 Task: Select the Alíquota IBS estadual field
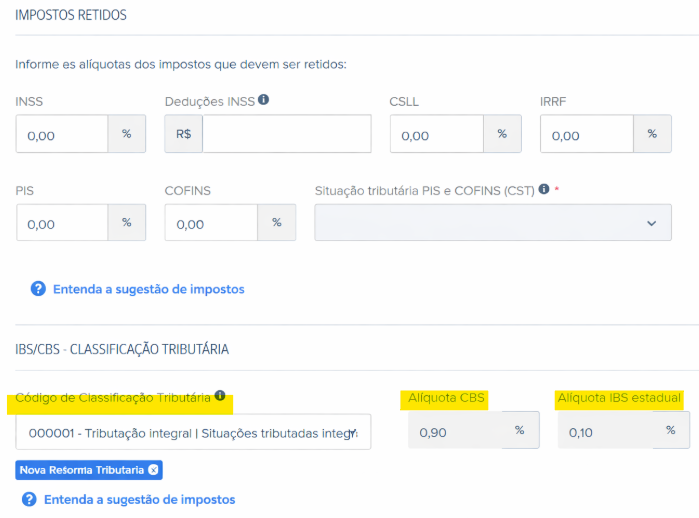coord(604,431)
